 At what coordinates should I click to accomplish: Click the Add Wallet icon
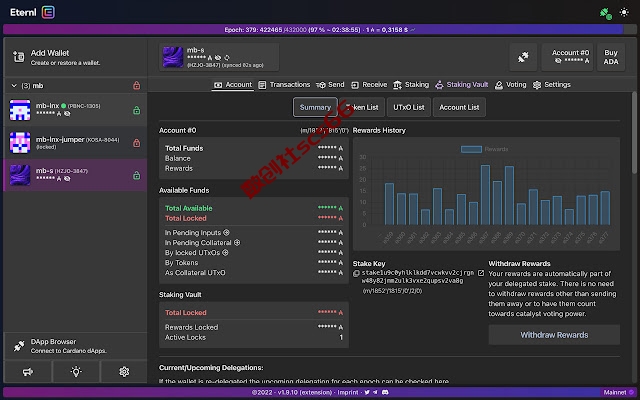click(18, 57)
